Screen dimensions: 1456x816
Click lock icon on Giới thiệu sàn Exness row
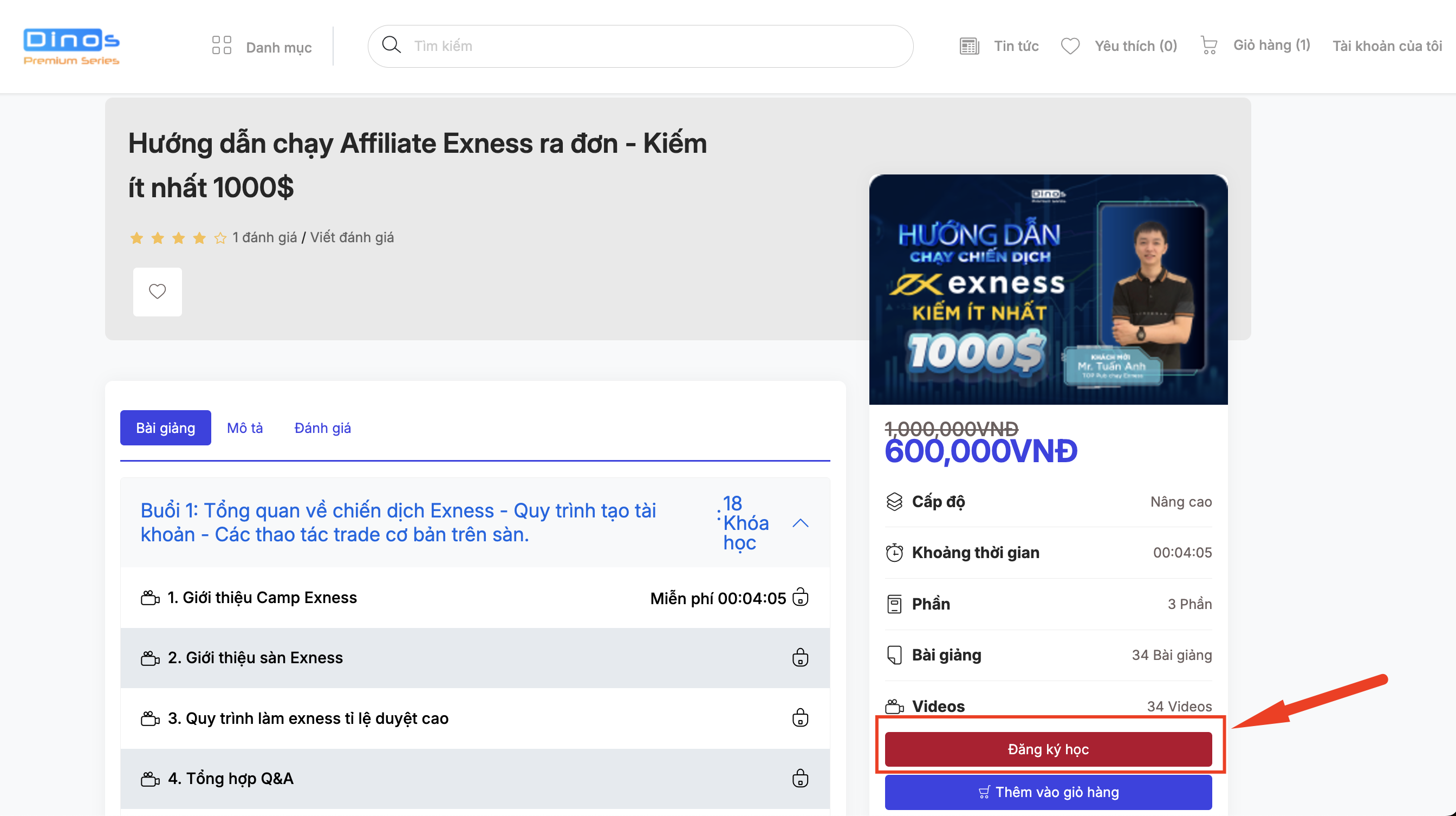click(x=800, y=658)
